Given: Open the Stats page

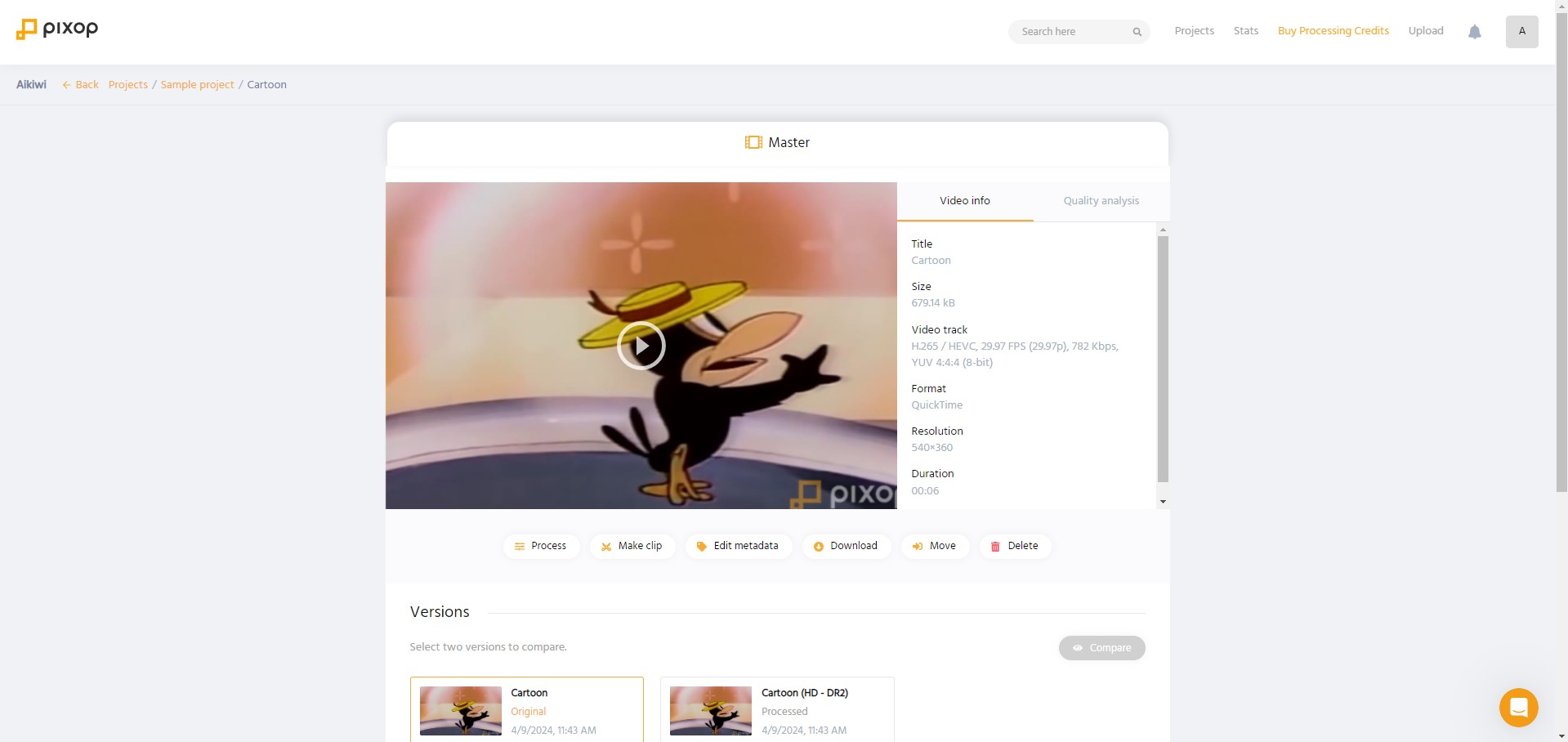Looking at the screenshot, I should pyautogui.click(x=1246, y=31).
